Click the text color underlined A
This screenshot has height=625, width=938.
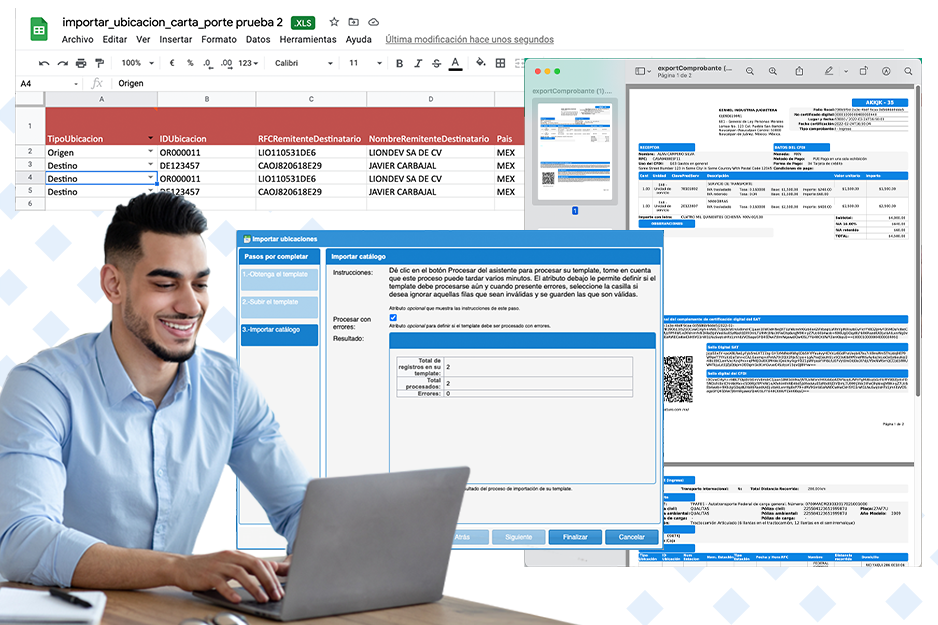click(455, 63)
